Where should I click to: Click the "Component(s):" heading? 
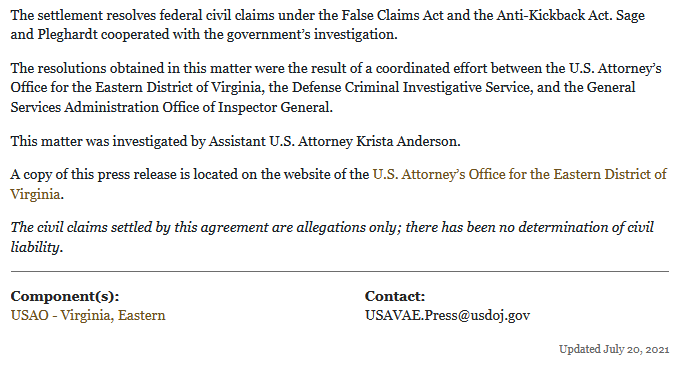point(65,297)
